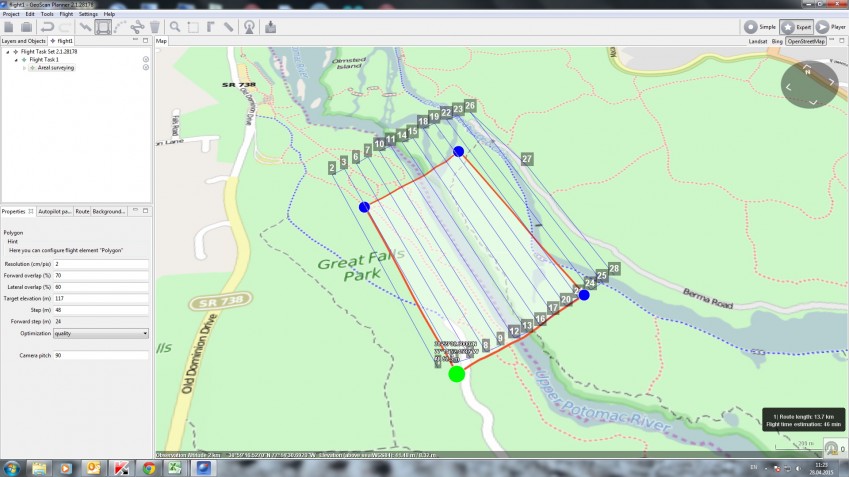Image resolution: width=849 pixels, height=477 pixels.
Task: Pan map north with compass arrow
Action: click(810, 69)
